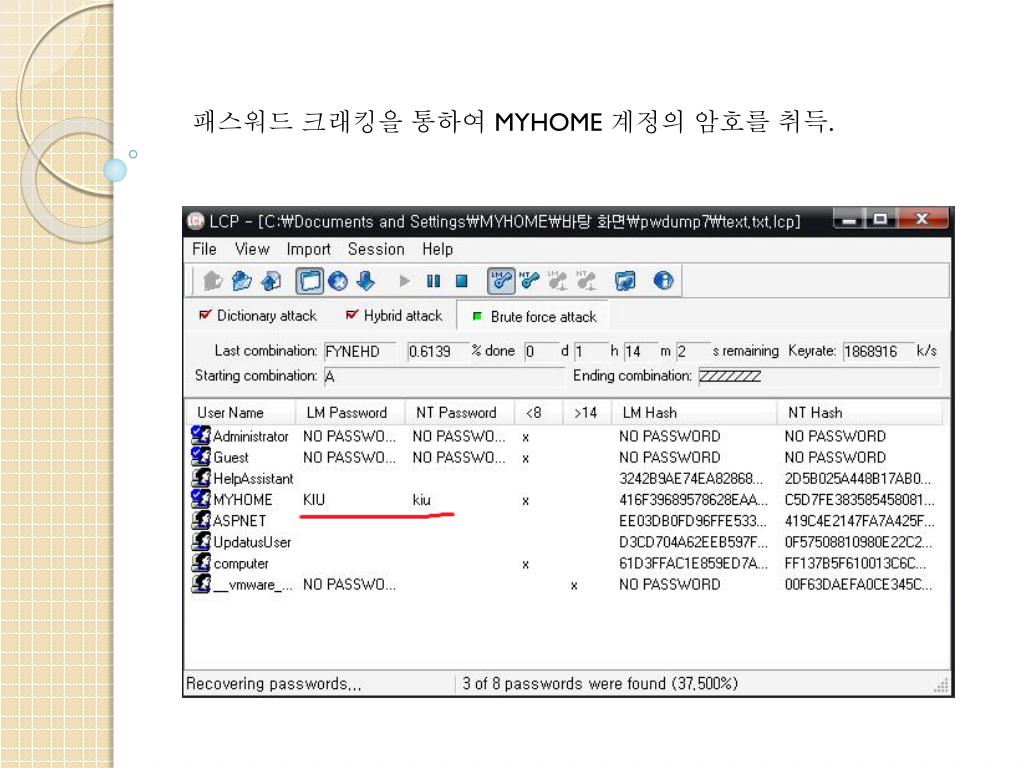1024x768 pixels.
Task: Sort by the User Name column header
Action: point(241,413)
